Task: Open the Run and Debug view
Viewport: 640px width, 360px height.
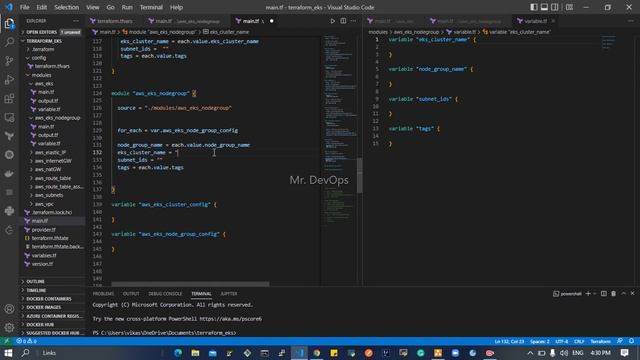Action: click(x=9, y=80)
